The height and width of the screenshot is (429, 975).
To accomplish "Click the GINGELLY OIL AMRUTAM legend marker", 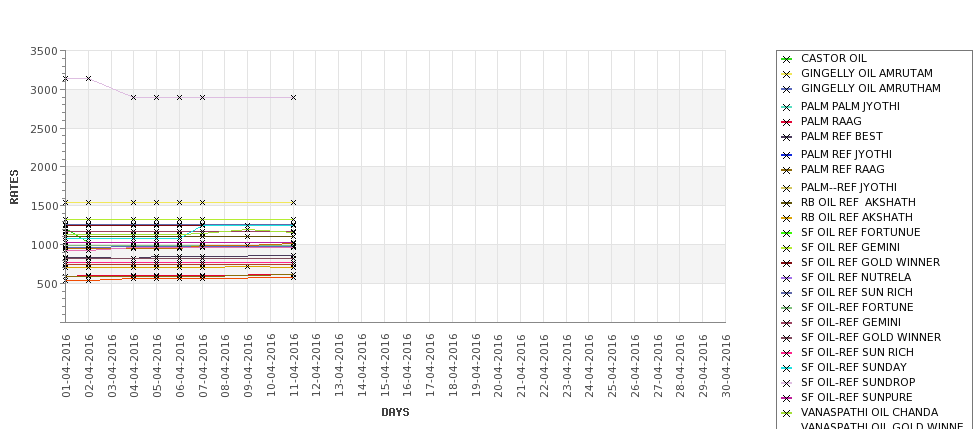I will pos(786,74).
